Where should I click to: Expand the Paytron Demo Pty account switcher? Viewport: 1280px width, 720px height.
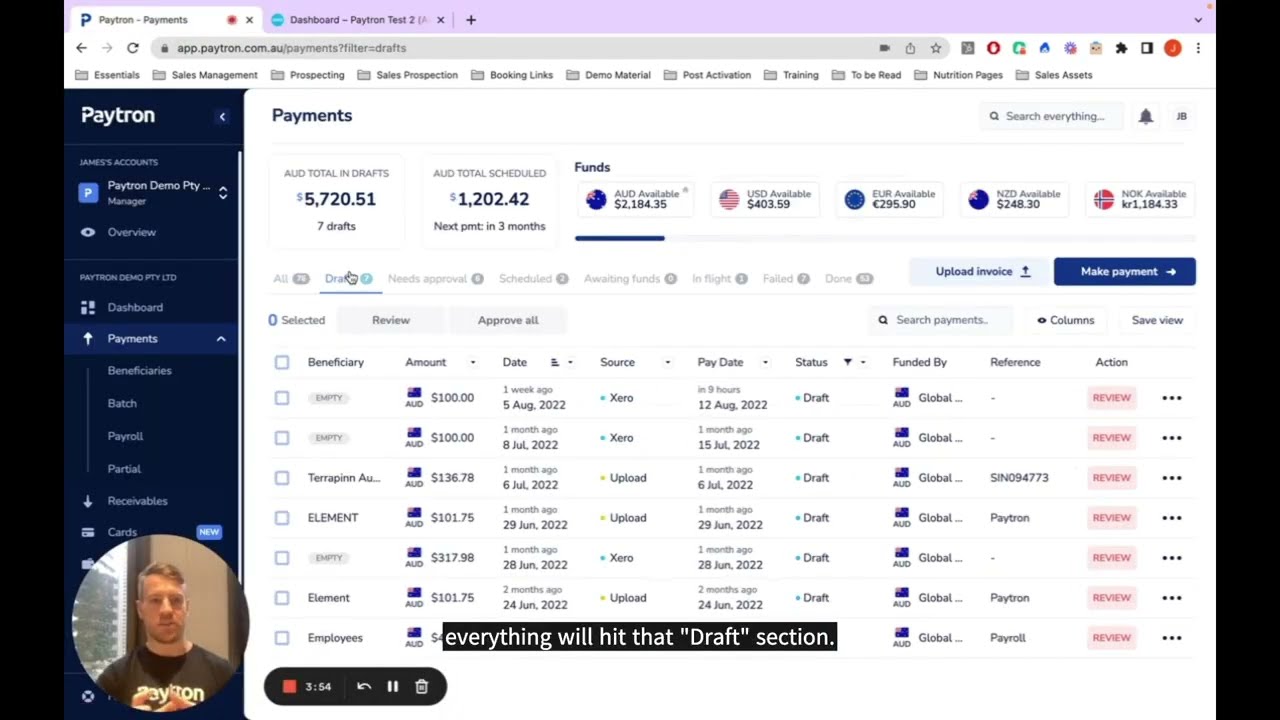point(223,193)
